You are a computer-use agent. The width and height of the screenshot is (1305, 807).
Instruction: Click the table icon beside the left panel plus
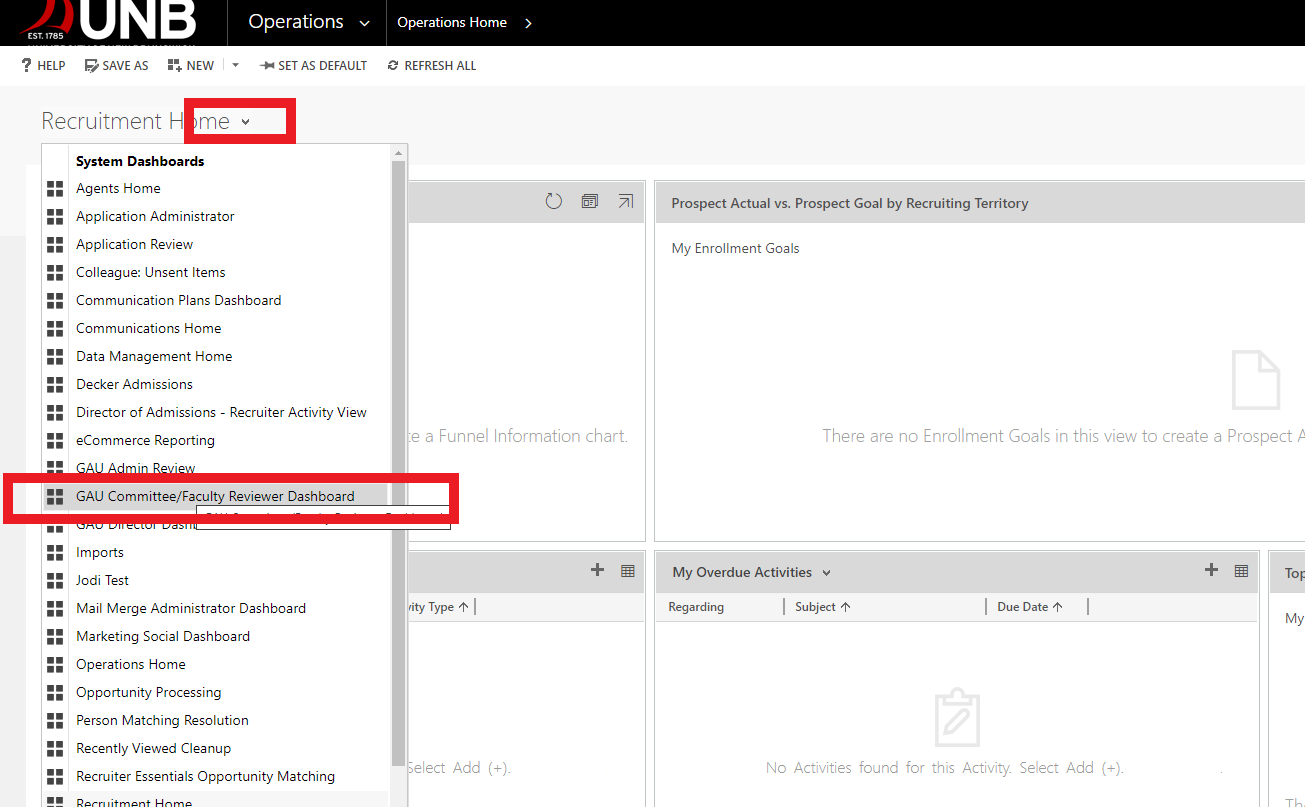pos(628,570)
